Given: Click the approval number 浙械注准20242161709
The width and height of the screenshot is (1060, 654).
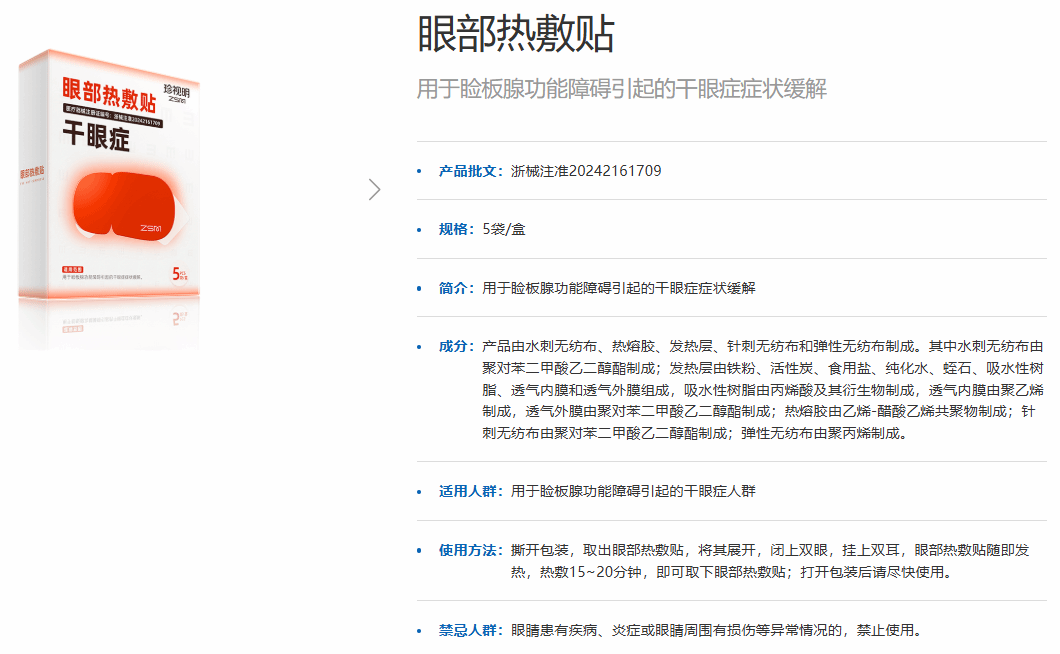Looking at the screenshot, I should click(x=585, y=171).
